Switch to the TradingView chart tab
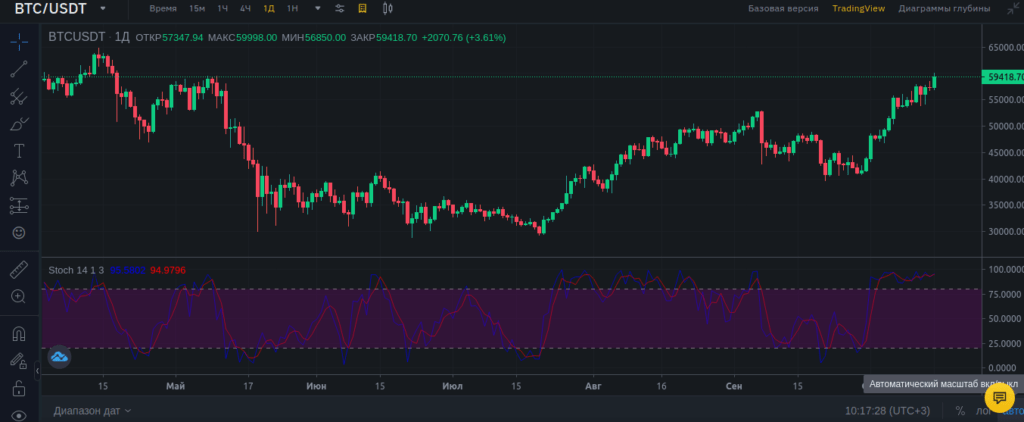1024x422 pixels. (858, 9)
